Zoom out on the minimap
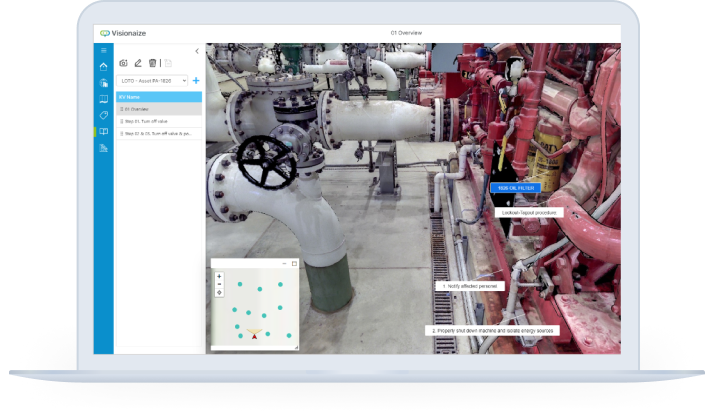Viewport: 714px width, 414px height. 219,284
